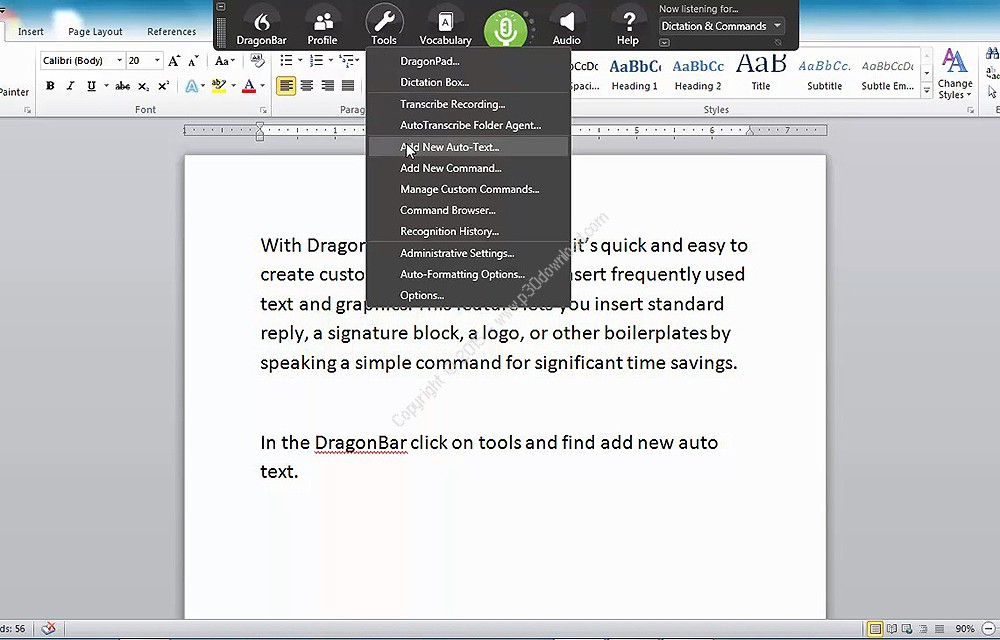This screenshot has height=640, width=1000.
Task: Open the DragonBar menu button
Action: 261,29
